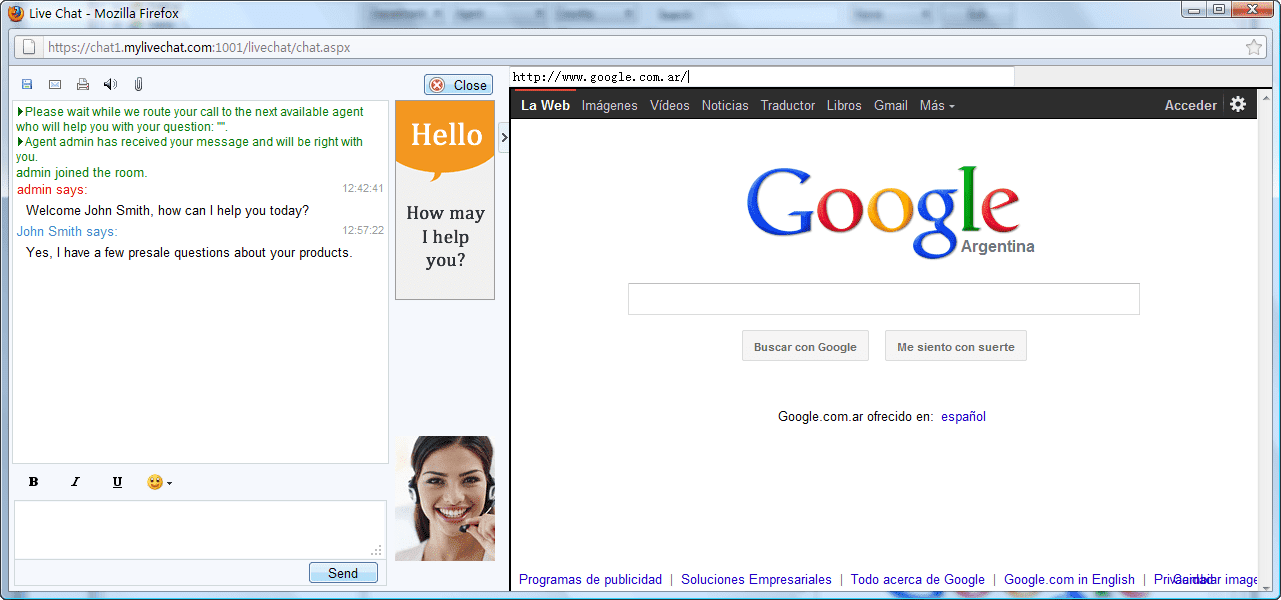Viewport: 1281px width, 600px height.
Task: Select 'admin says:' label
Action: click(52, 189)
